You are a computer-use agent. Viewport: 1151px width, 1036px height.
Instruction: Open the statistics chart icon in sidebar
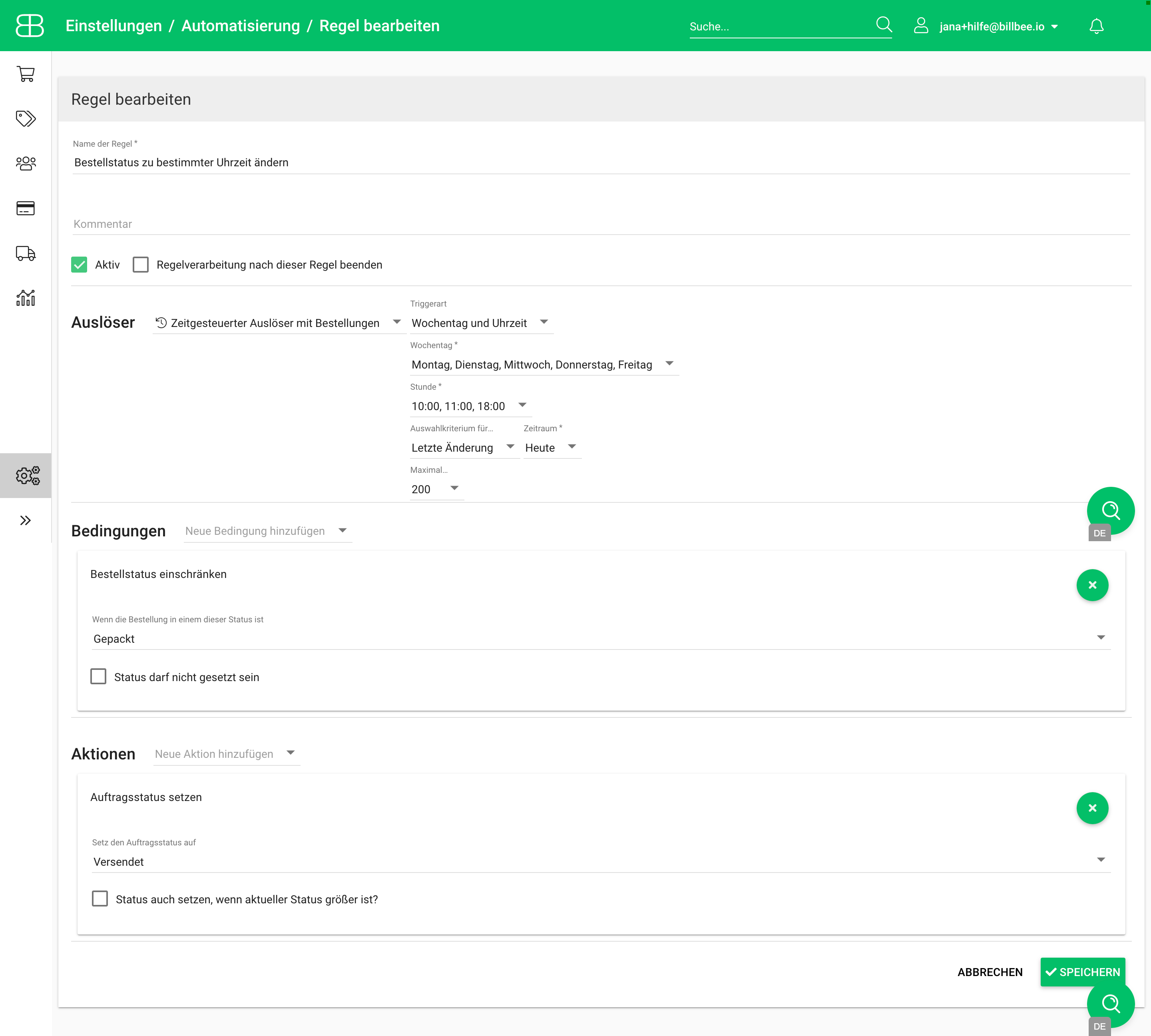pyautogui.click(x=26, y=298)
